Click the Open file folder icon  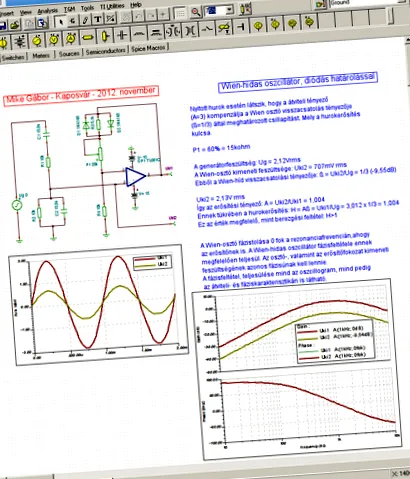[14, 25]
